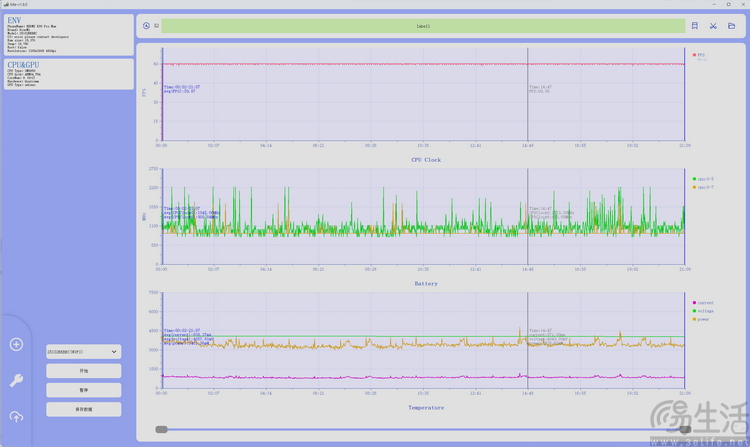Open the folder icon in top bar
This screenshot has height=447, width=750.
tap(732, 26)
